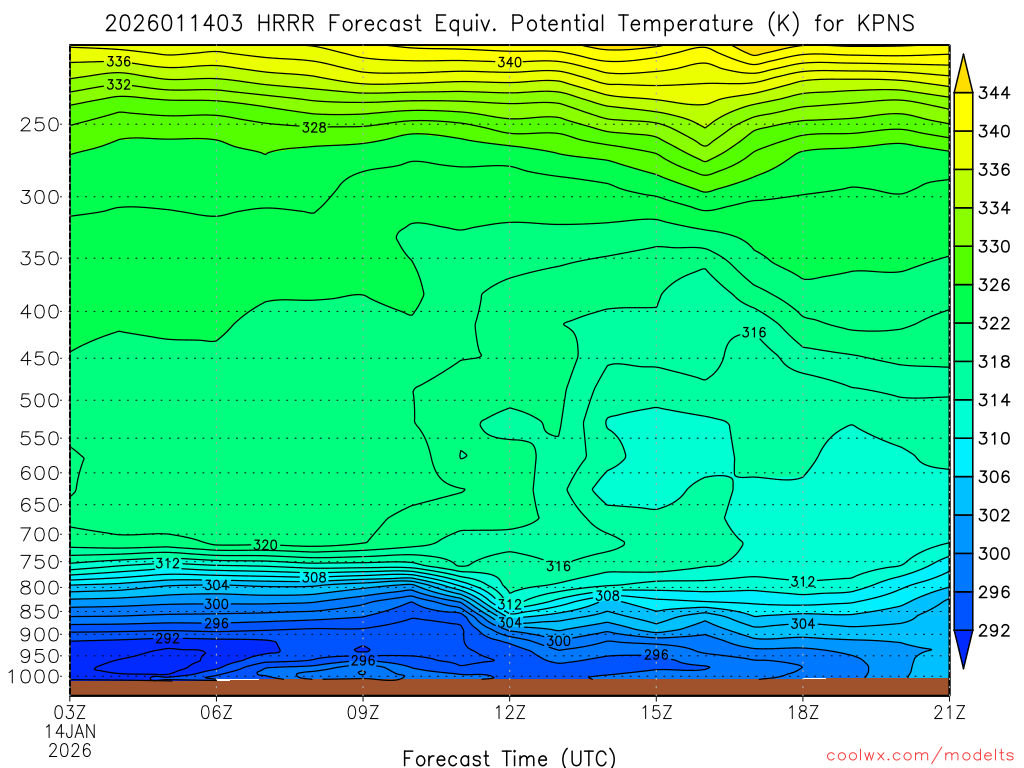This screenshot has width=1024, height=768.
Task: Click the 310 colorbar value label
Action: 993,438
